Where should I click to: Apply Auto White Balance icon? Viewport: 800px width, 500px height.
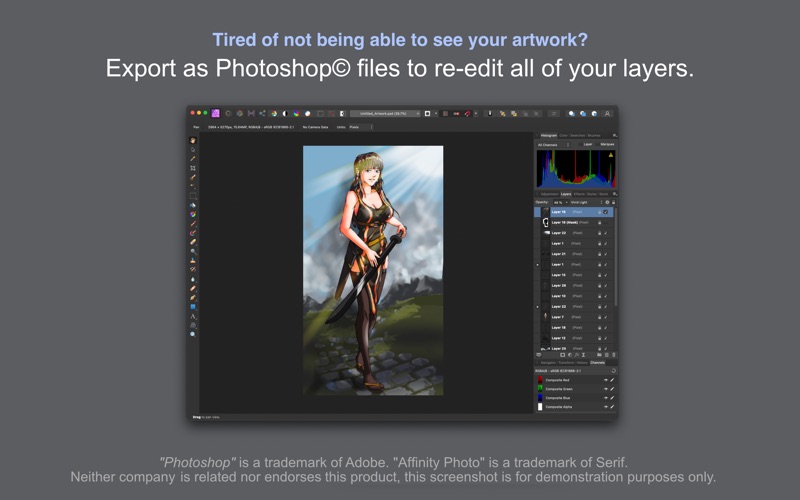(x=308, y=113)
